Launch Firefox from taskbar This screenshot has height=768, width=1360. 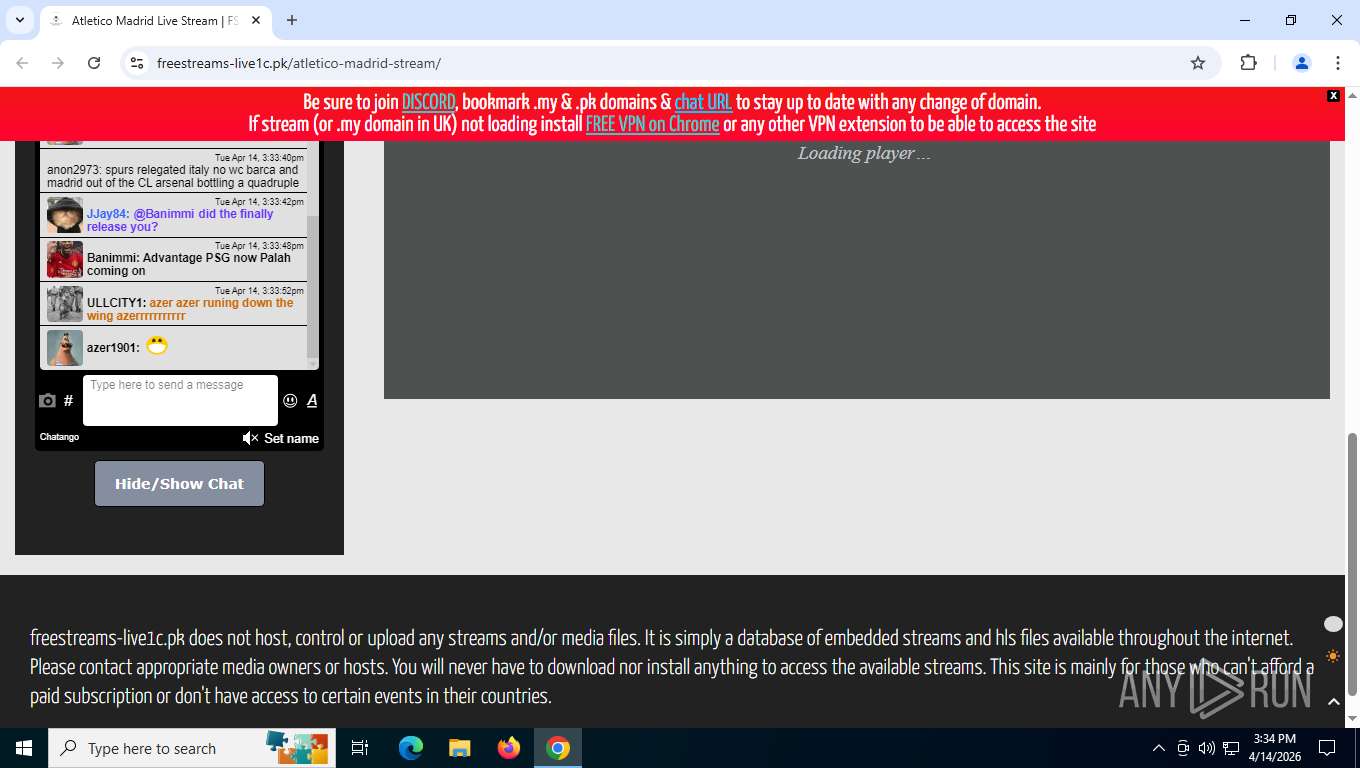pos(509,748)
